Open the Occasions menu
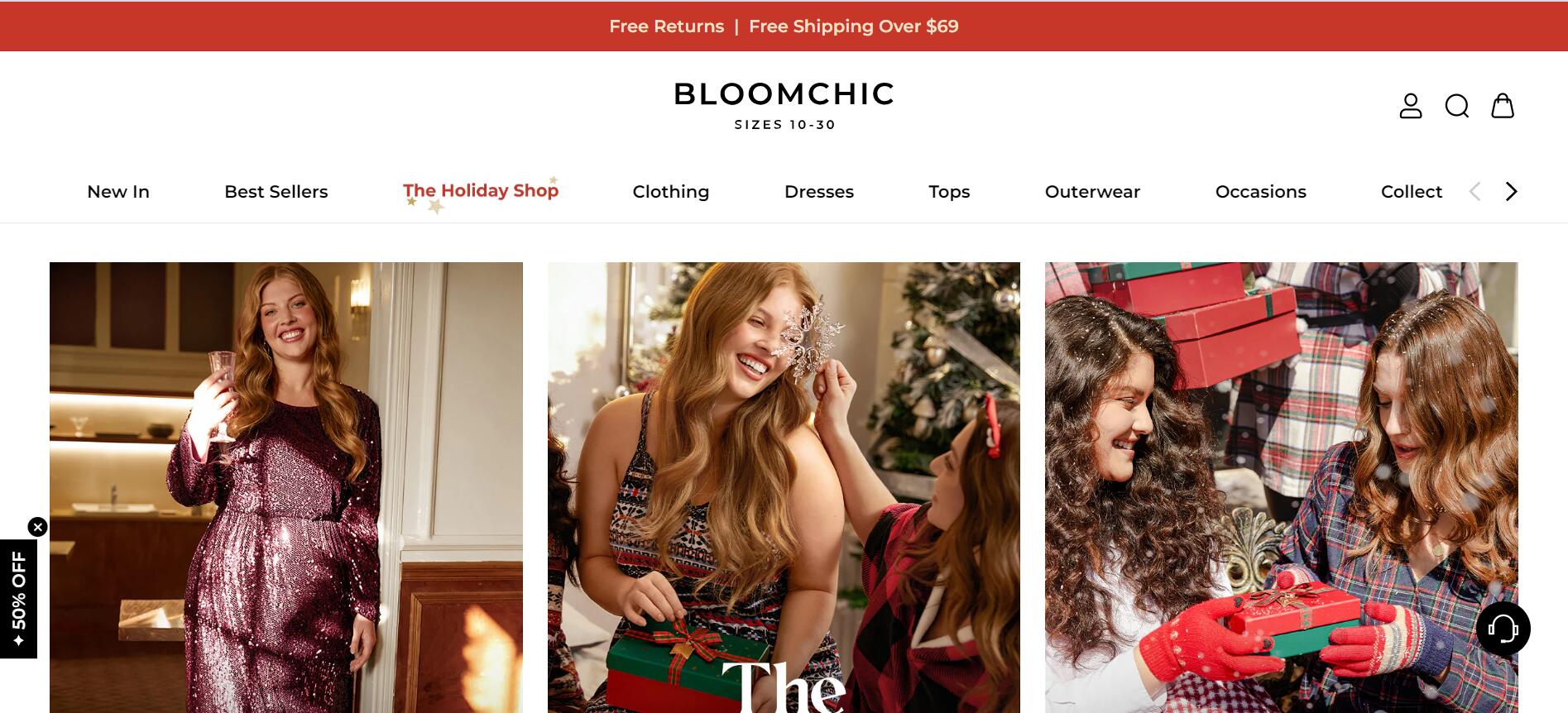1568x713 pixels. click(x=1261, y=192)
